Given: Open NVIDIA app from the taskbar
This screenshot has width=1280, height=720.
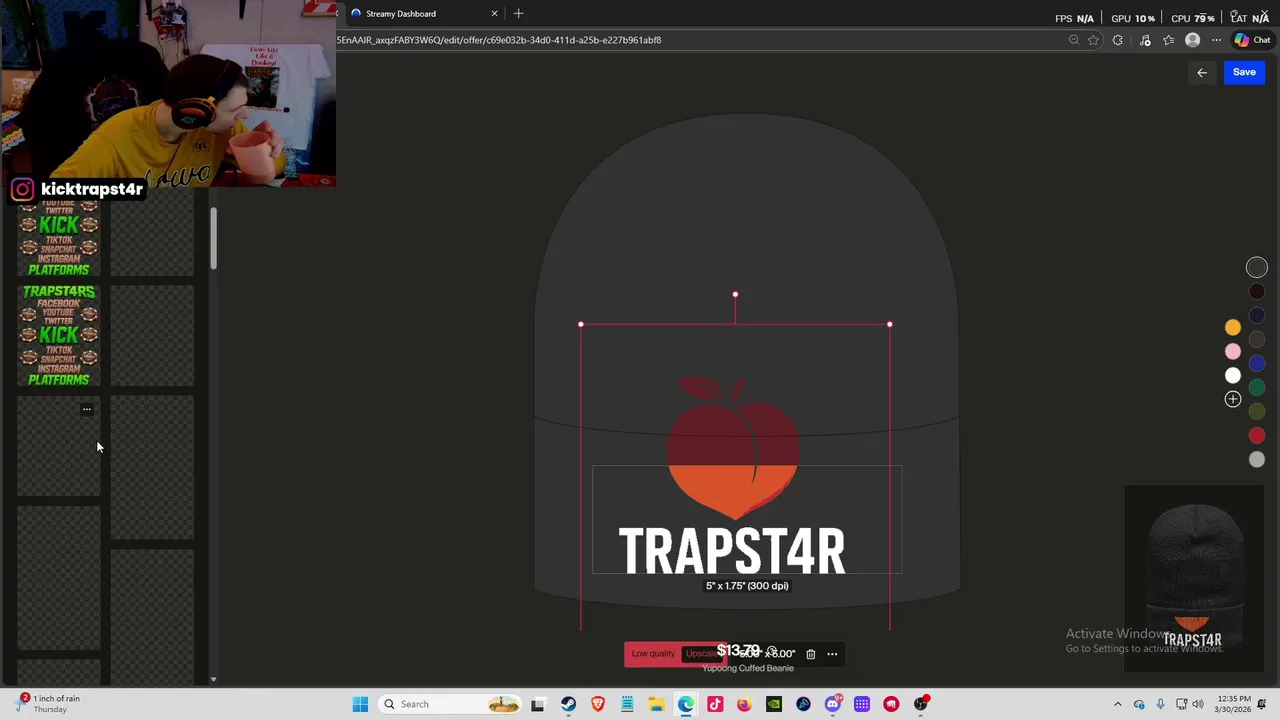Looking at the screenshot, I should (774, 704).
